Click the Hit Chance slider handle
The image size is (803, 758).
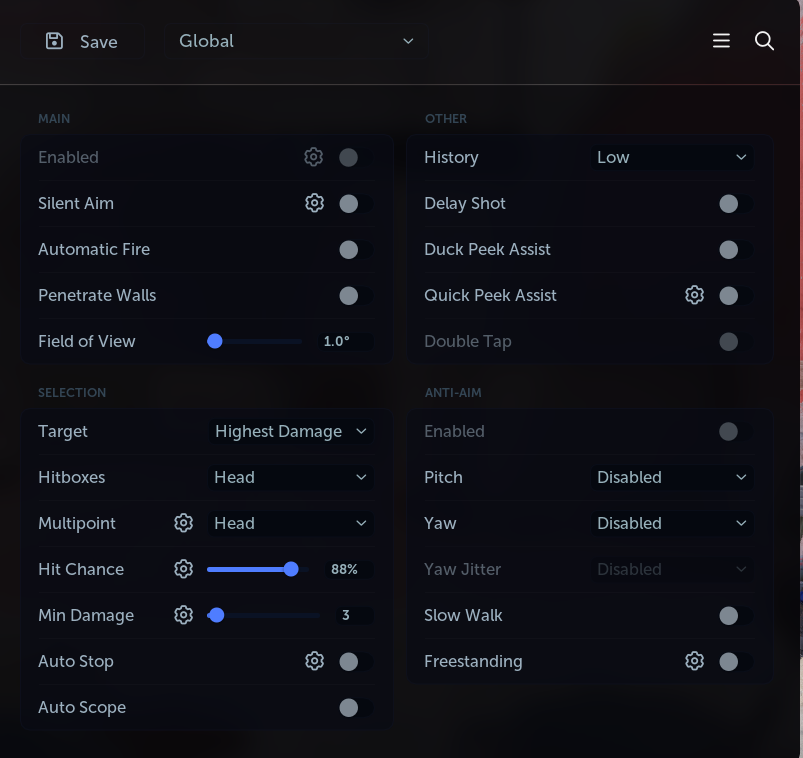[x=291, y=569]
